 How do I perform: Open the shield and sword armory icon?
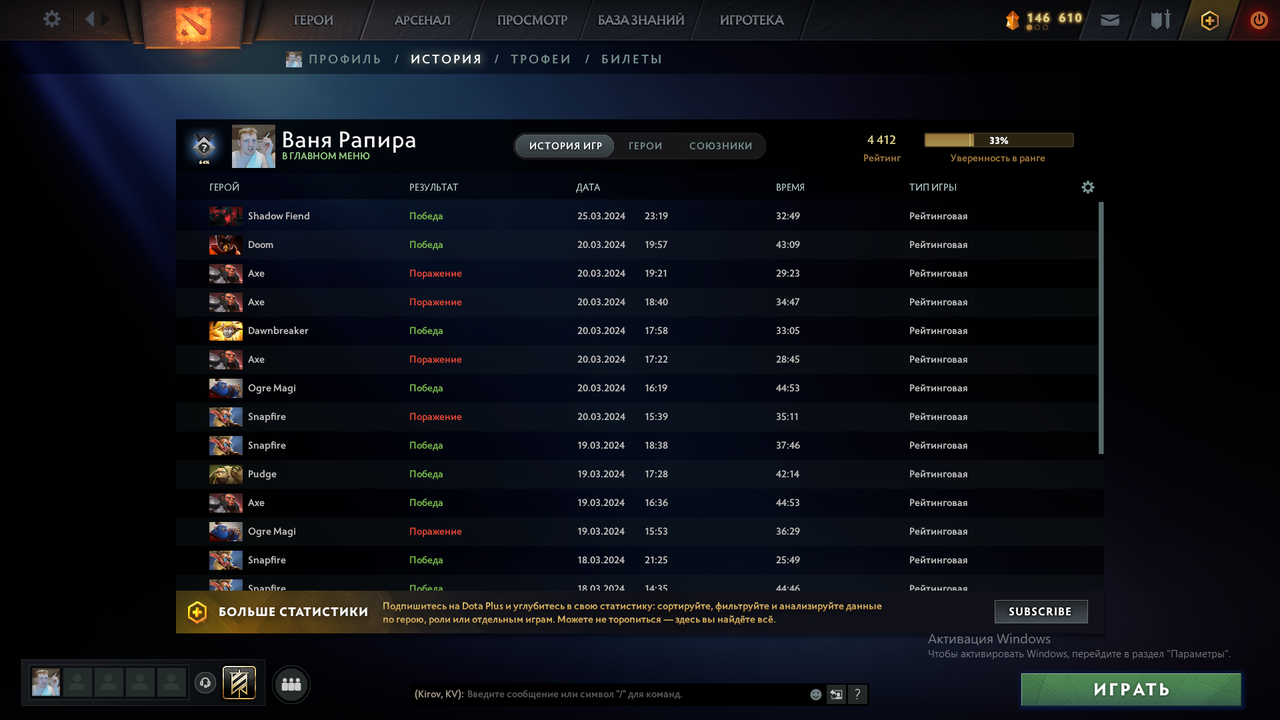tap(1160, 19)
